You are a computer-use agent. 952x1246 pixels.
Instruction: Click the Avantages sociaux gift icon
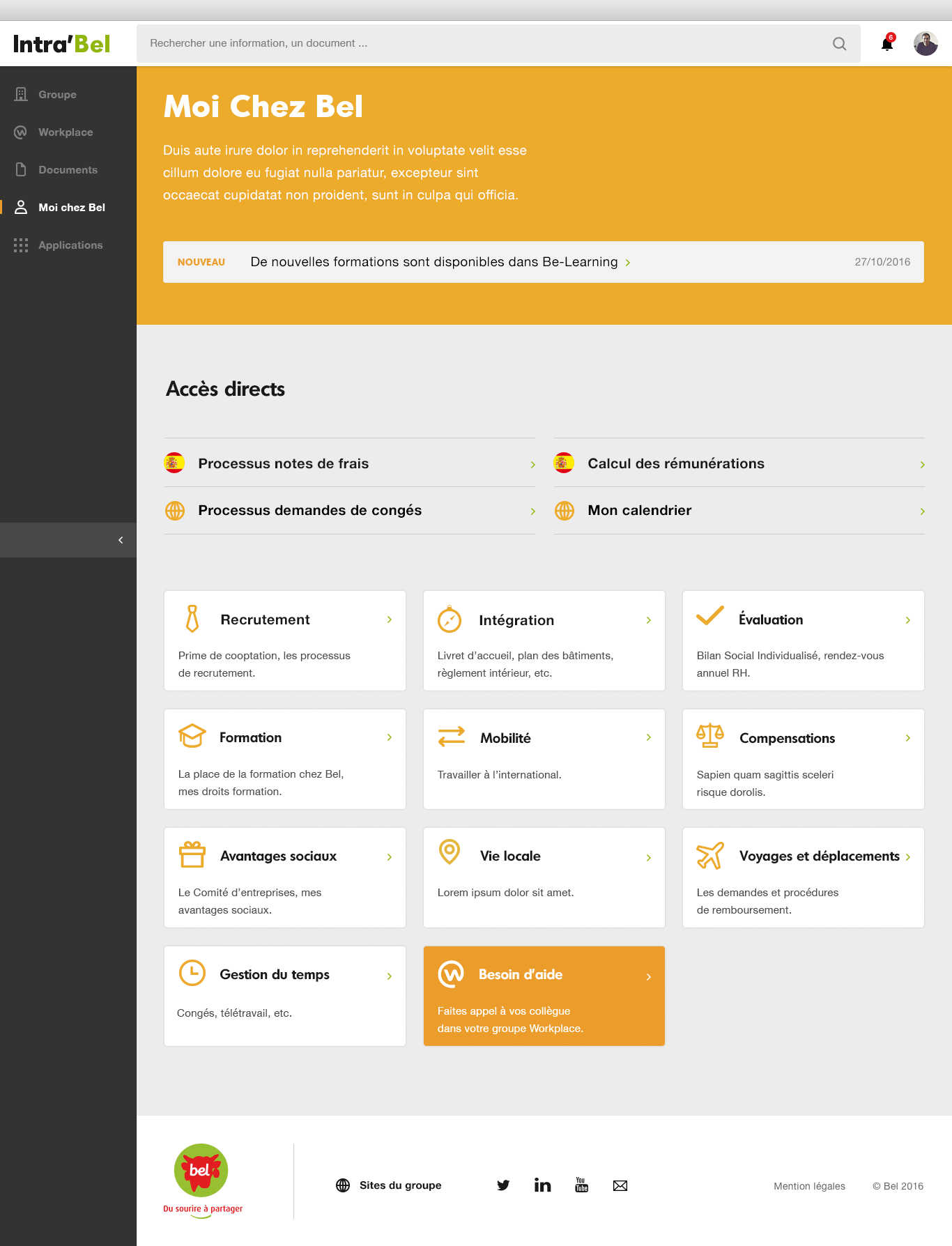192,854
